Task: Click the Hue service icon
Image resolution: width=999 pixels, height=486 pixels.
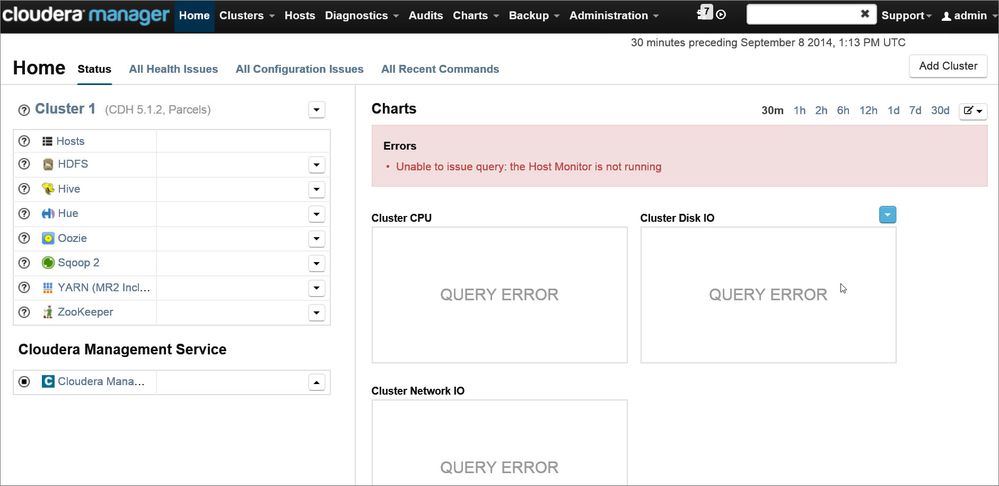Action: pyautogui.click(x=48, y=213)
